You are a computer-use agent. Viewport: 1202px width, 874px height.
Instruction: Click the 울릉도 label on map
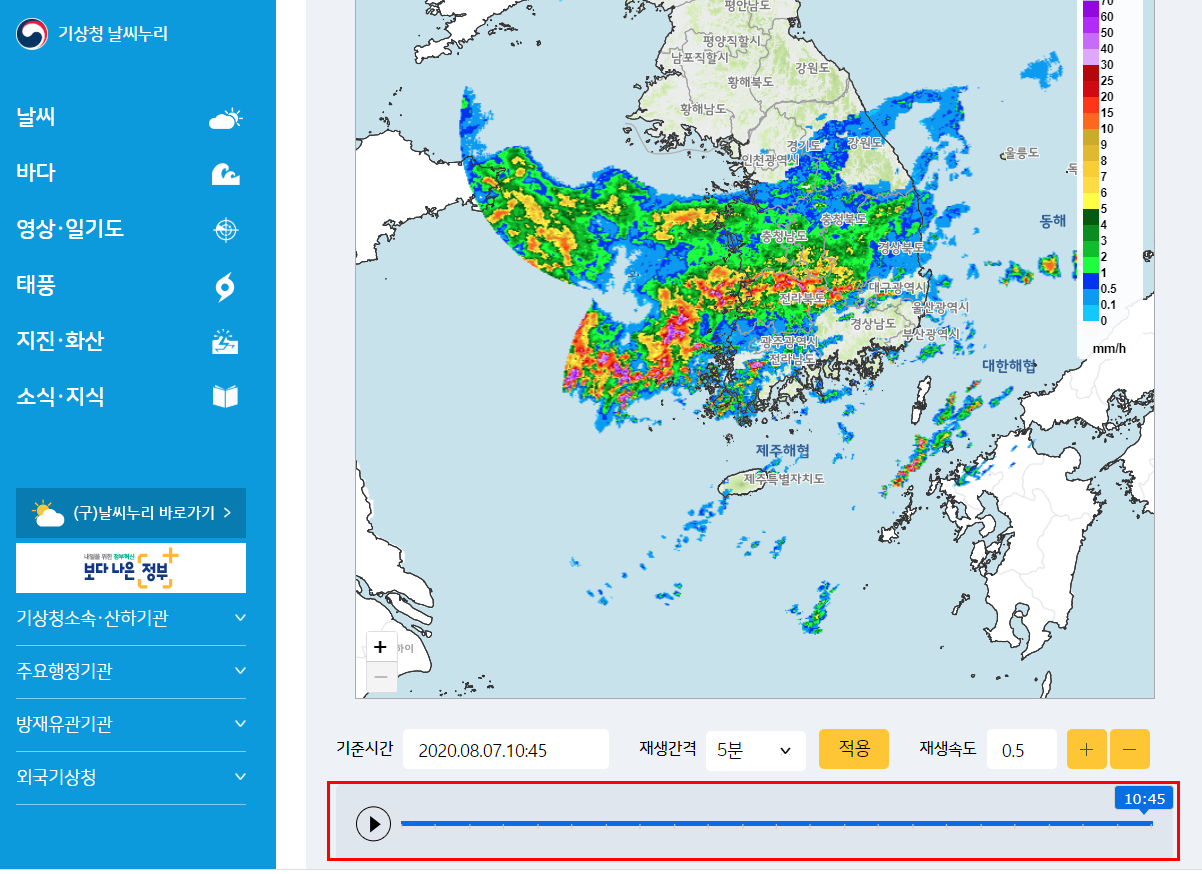click(1022, 153)
